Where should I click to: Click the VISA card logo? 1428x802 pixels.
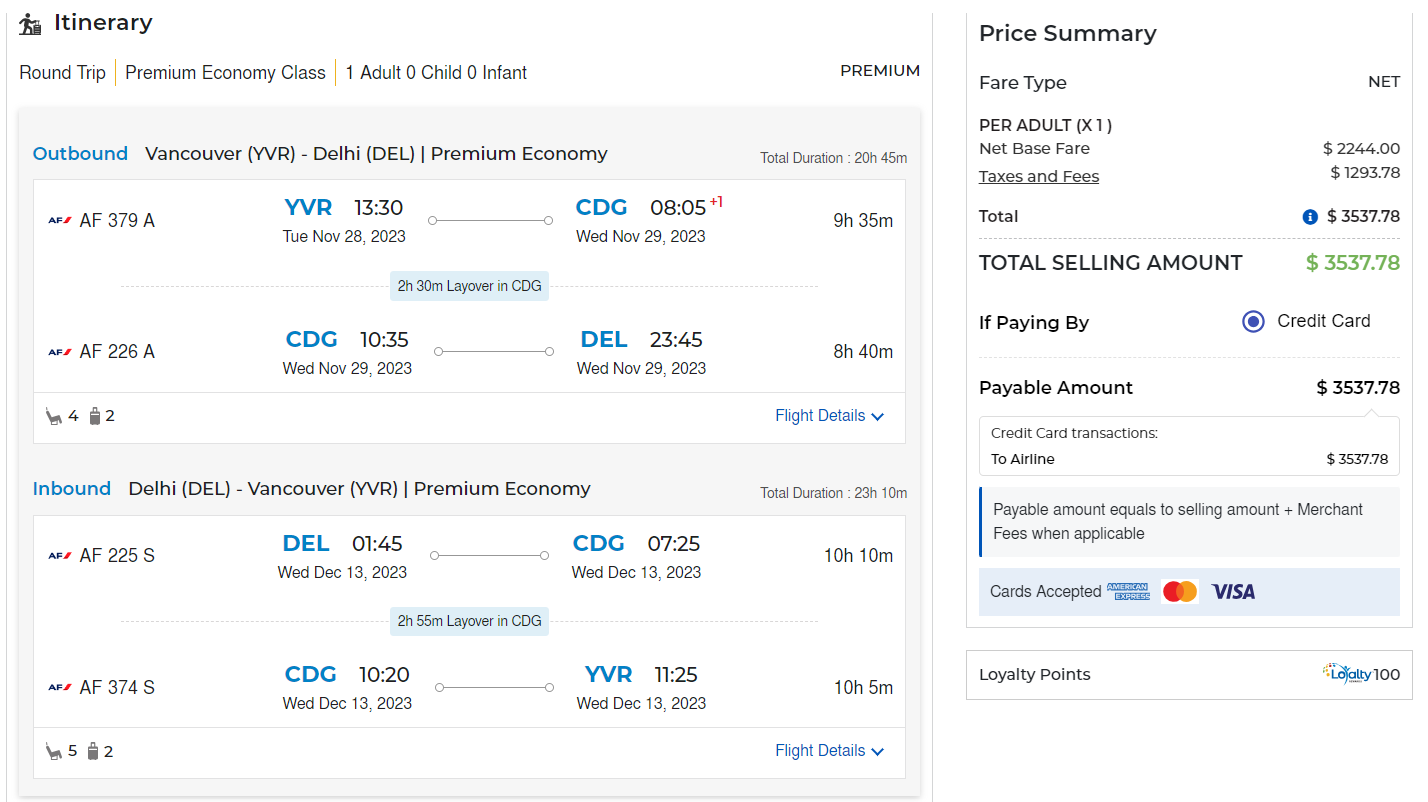pyautogui.click(x=1233, y=592)
